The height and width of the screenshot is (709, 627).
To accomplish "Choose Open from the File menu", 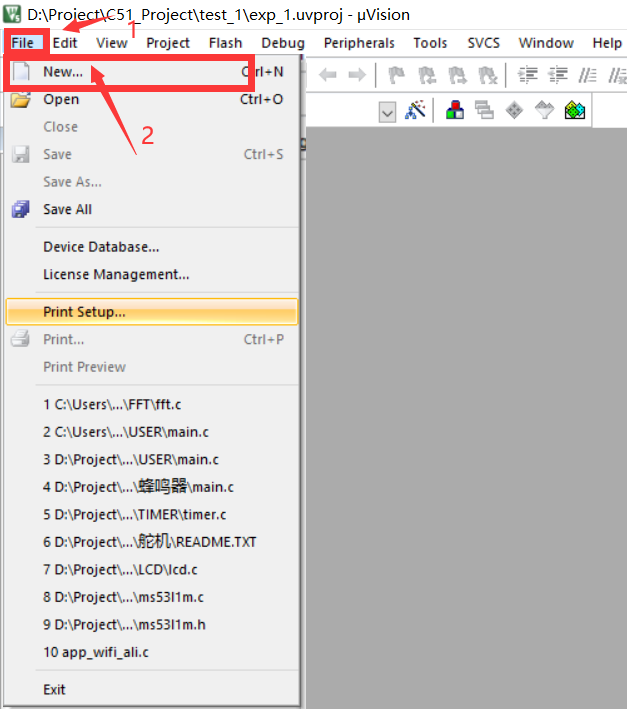I will click(152, 99).
